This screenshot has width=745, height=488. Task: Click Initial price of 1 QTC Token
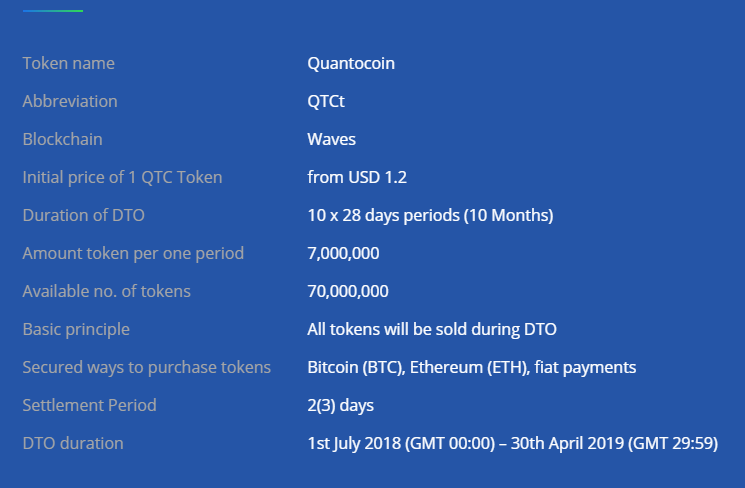point(122,177)
